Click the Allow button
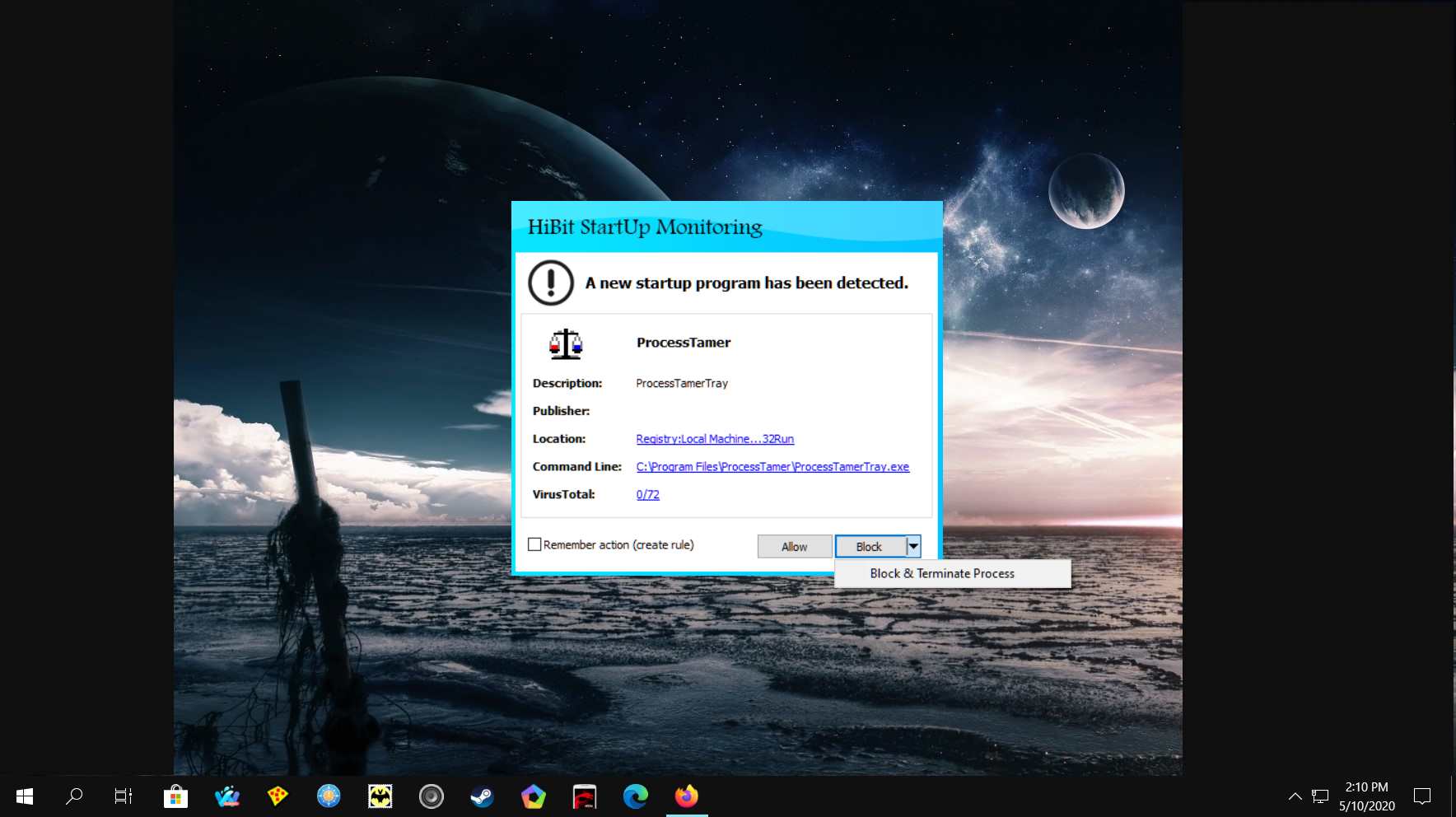The height and width of the screenshot is (817, 1456). click(795, 546)
